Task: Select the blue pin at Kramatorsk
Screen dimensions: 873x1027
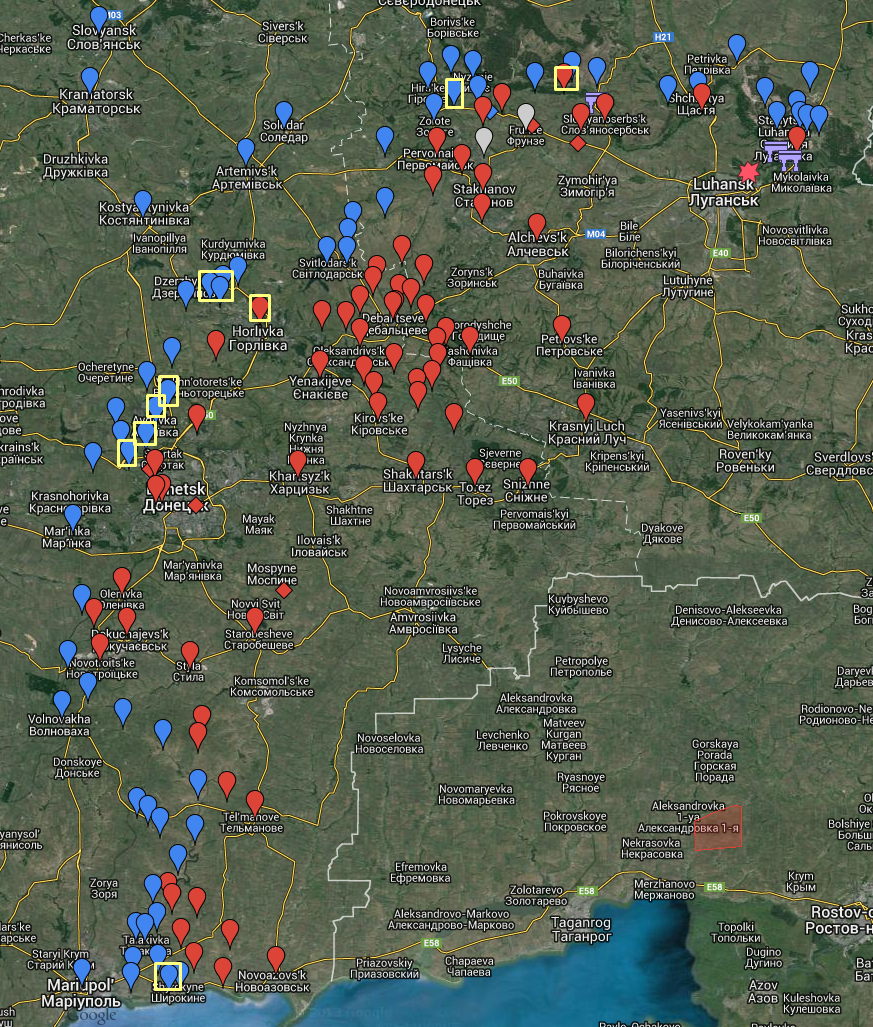Action: (90, 79)
